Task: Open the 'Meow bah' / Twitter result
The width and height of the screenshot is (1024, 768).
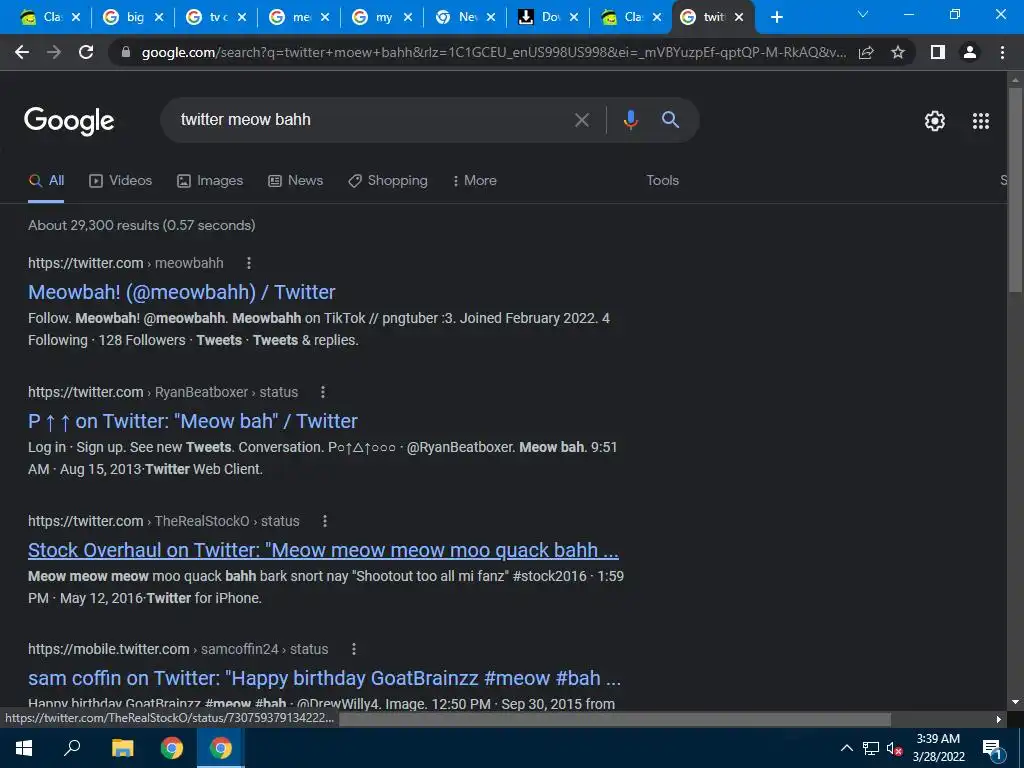Action: pyautogui.click(x=193, y=421)
